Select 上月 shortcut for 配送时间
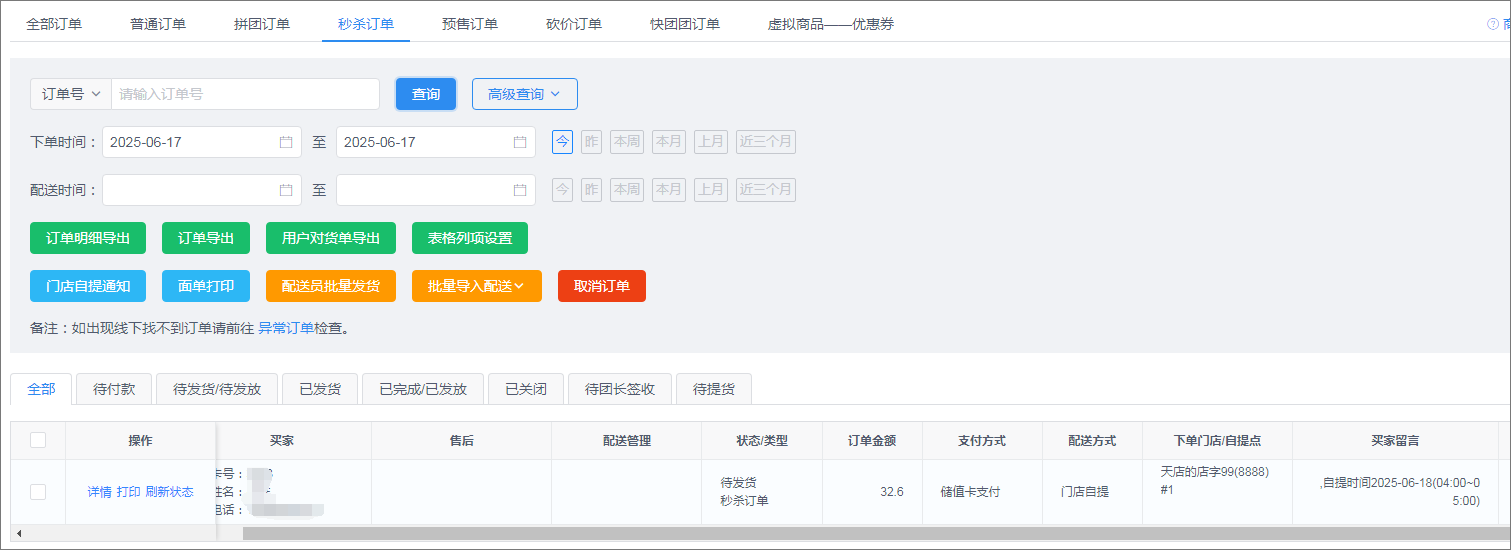The image size is (1511, 550). coord(711,190)
